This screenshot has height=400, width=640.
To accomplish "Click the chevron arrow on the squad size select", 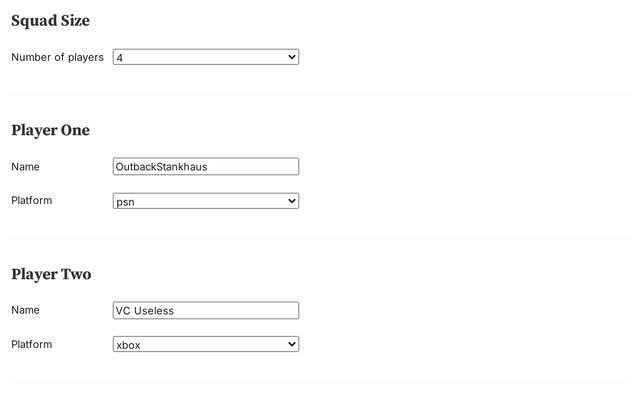I will coord(292,57).
